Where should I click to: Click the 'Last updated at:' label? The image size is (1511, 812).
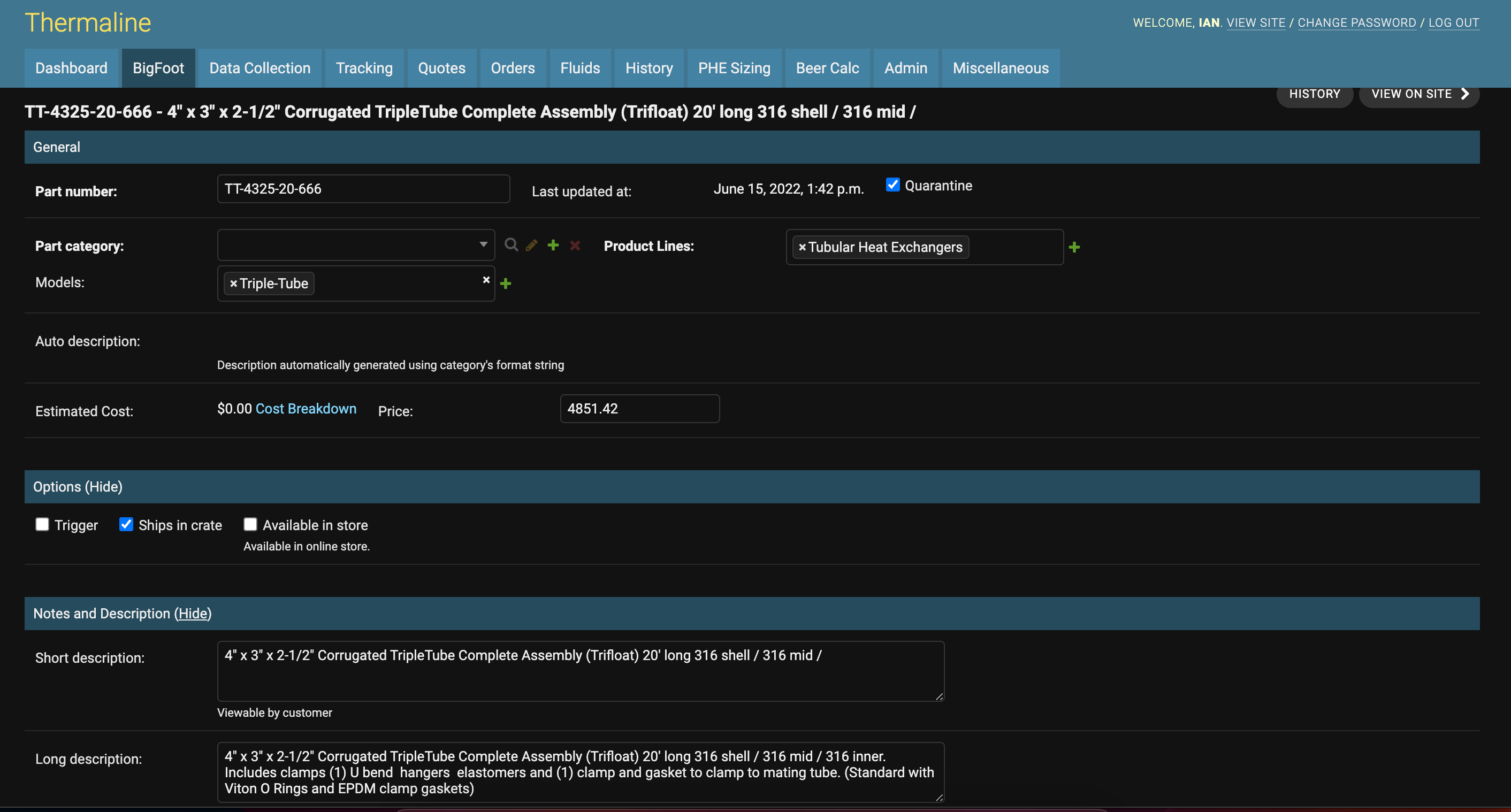coord(581,191)
